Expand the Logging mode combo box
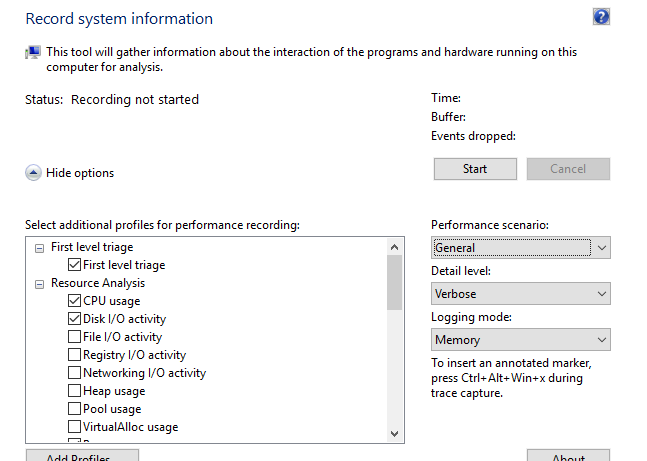Image resolution: width=647 pixels, height=461 pixels. click(x=520, y=340)
